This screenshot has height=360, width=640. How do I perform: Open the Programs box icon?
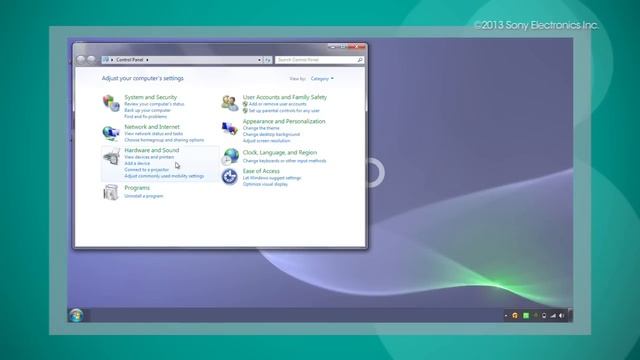(111, 192)
